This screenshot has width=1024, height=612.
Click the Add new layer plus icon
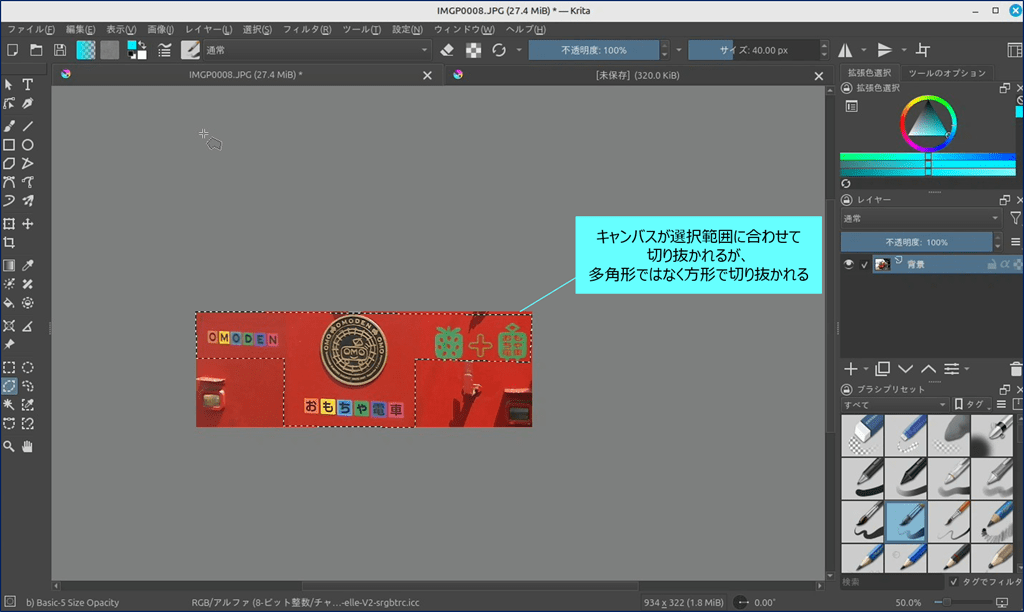(x=850, y=369)
